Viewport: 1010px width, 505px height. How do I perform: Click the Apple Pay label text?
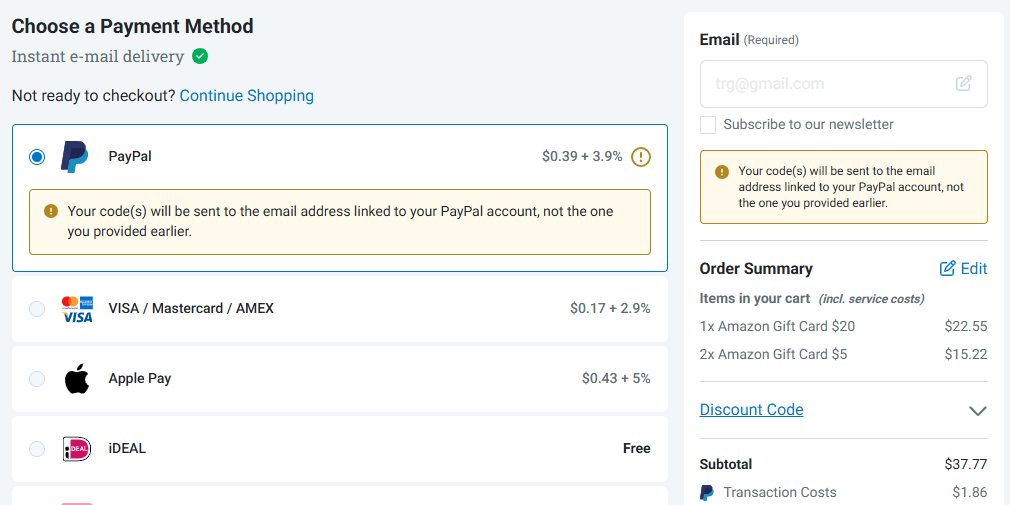(x=140, y=378)
